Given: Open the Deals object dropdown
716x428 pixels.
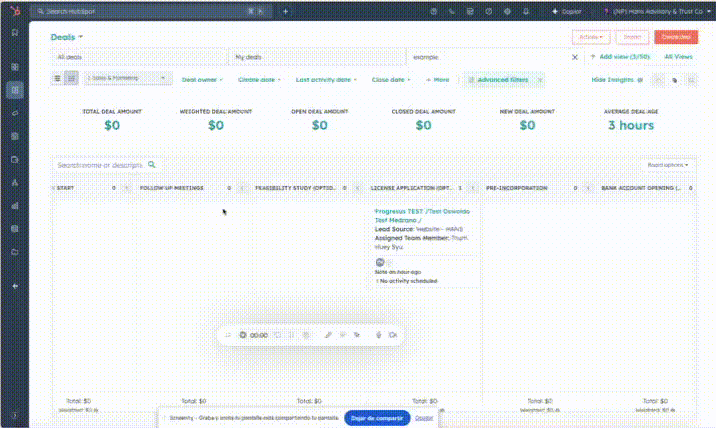Looking at the screenshot, I should 67,37.
